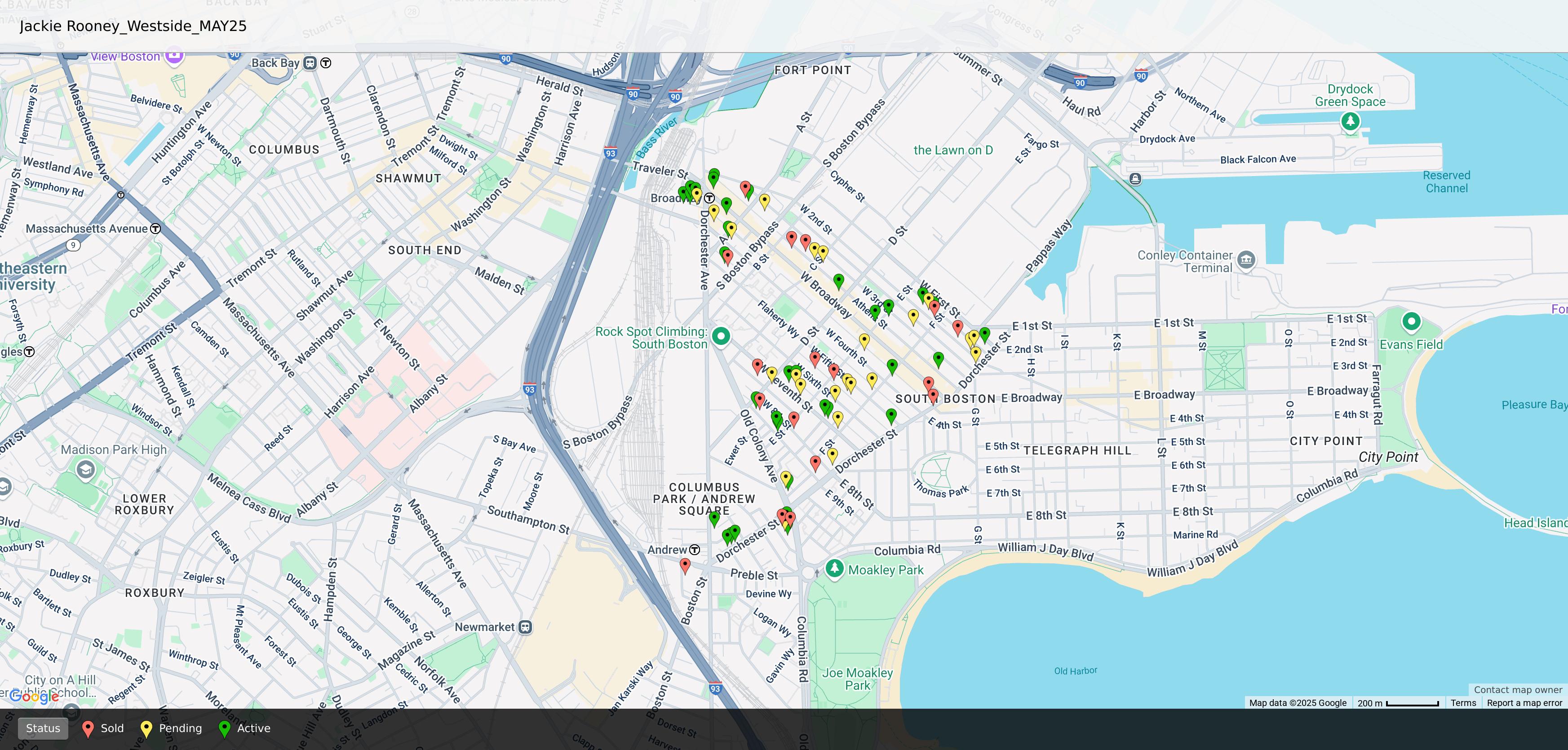Click the green Active legend marker

224,728
